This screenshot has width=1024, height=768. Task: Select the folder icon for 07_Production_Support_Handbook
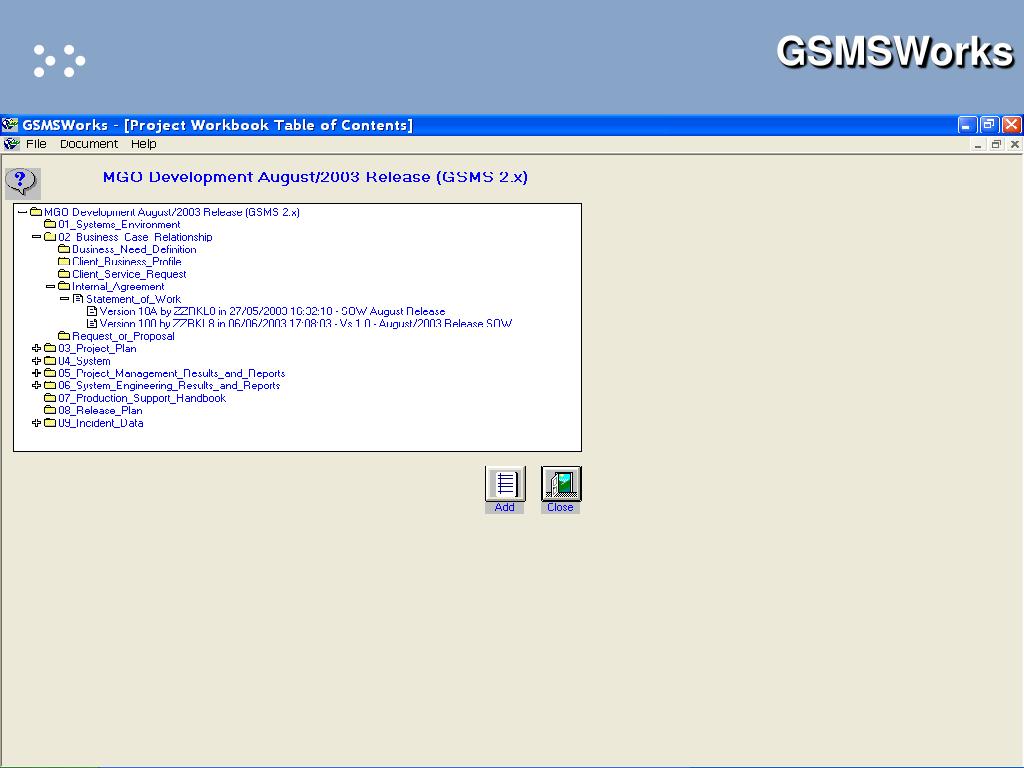[x=50, y=398]
